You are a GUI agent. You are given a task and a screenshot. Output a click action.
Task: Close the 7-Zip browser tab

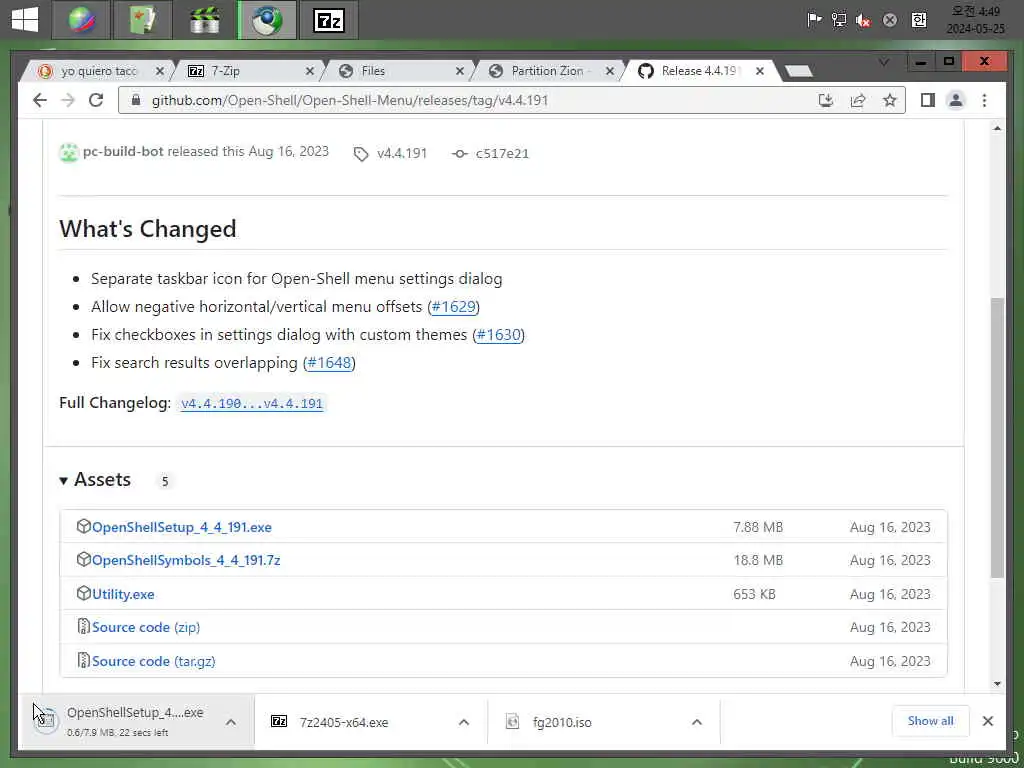click(x=310, y=71)
